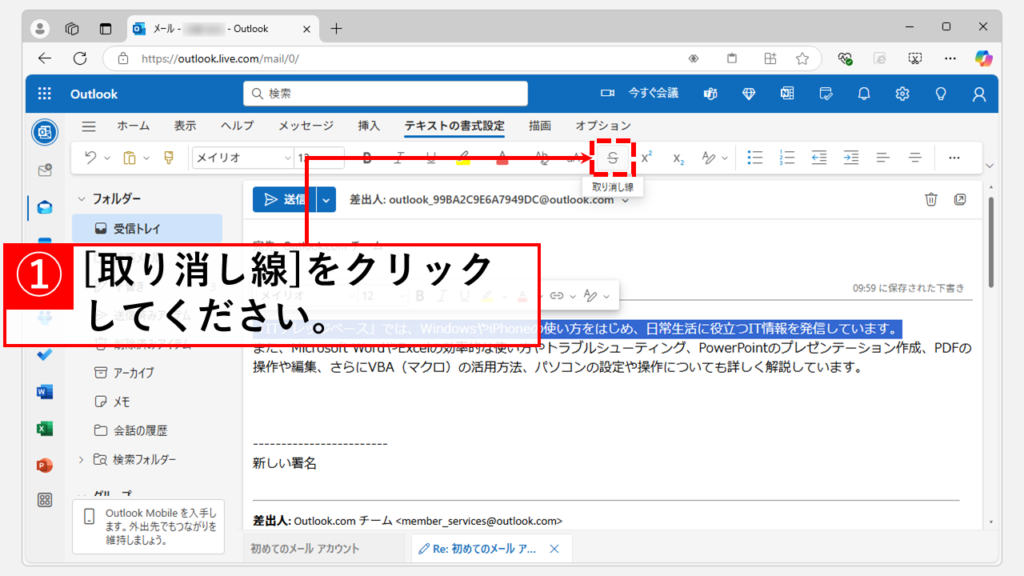Insert a bulleted list

click(756, 158)
